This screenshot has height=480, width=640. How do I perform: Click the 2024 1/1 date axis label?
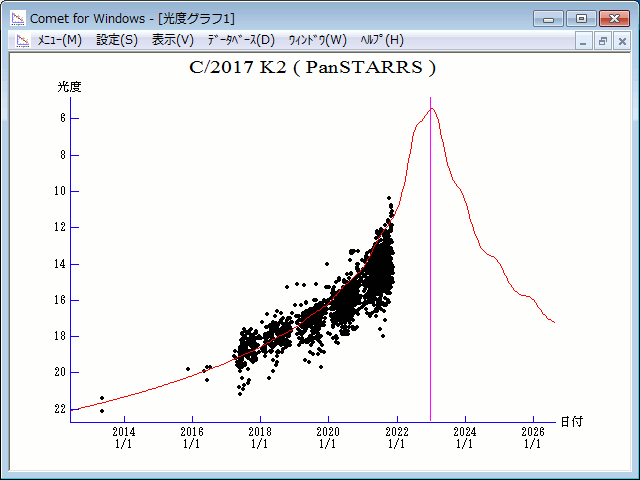point(465,437)
